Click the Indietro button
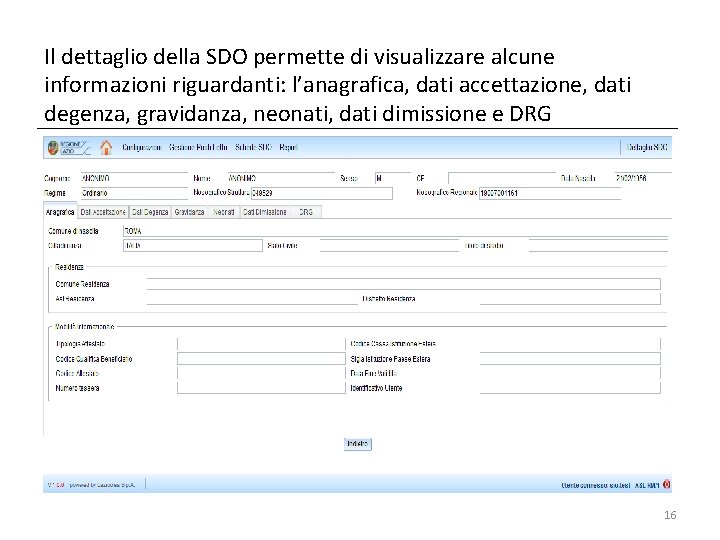 click(358, 444)
